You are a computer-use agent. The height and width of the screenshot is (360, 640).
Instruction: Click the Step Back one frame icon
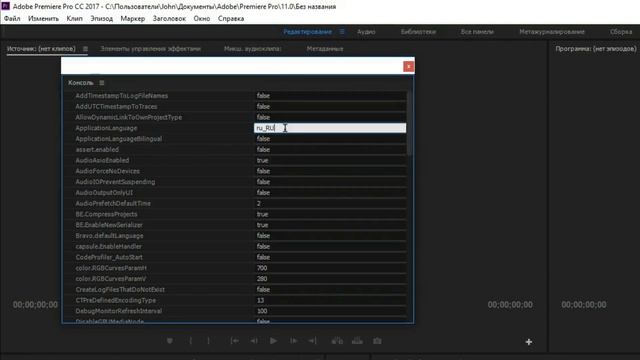254,341
